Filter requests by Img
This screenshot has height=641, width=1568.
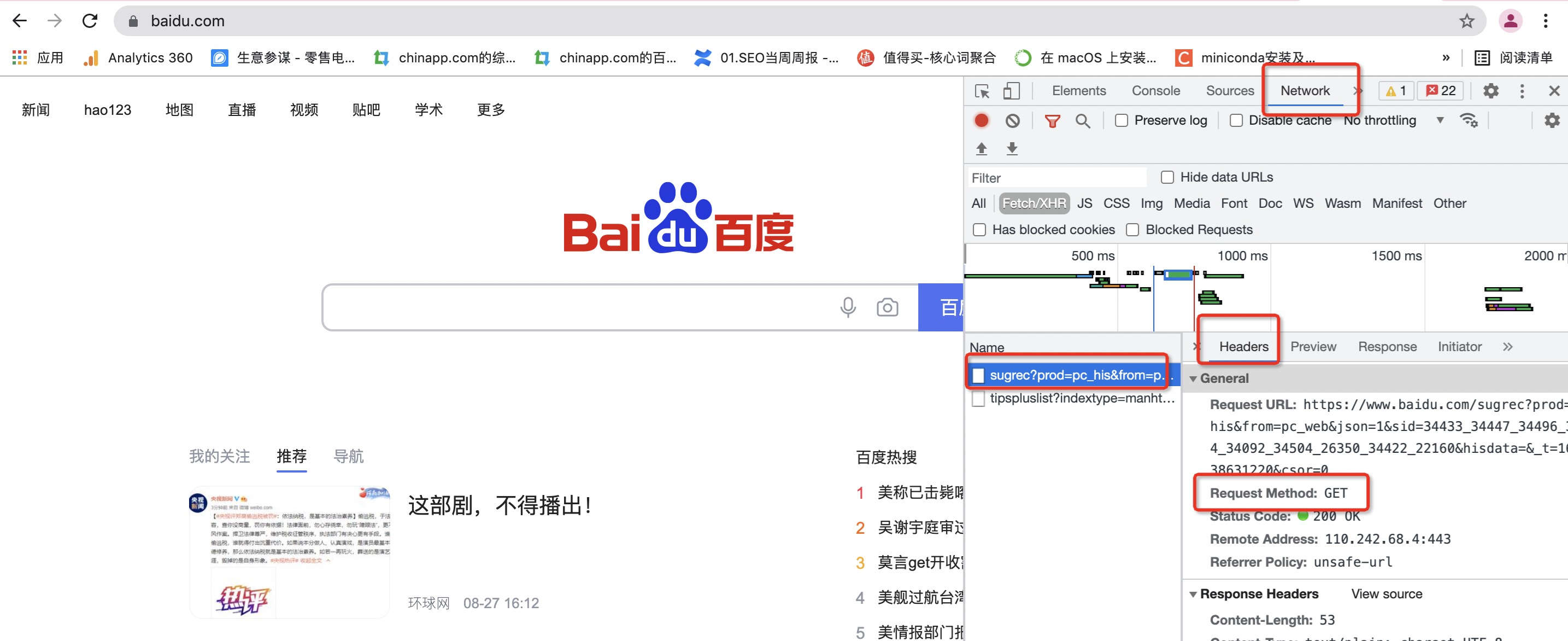1151,203
